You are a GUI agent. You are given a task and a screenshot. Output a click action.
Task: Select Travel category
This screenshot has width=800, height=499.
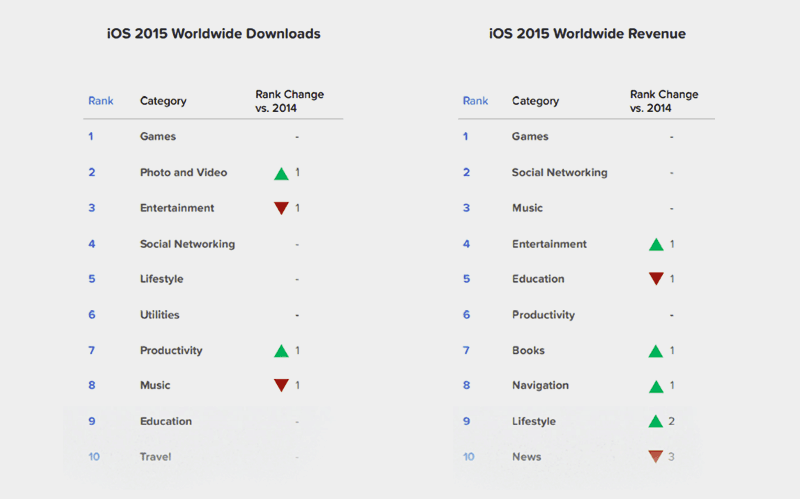tap(156, 457)
